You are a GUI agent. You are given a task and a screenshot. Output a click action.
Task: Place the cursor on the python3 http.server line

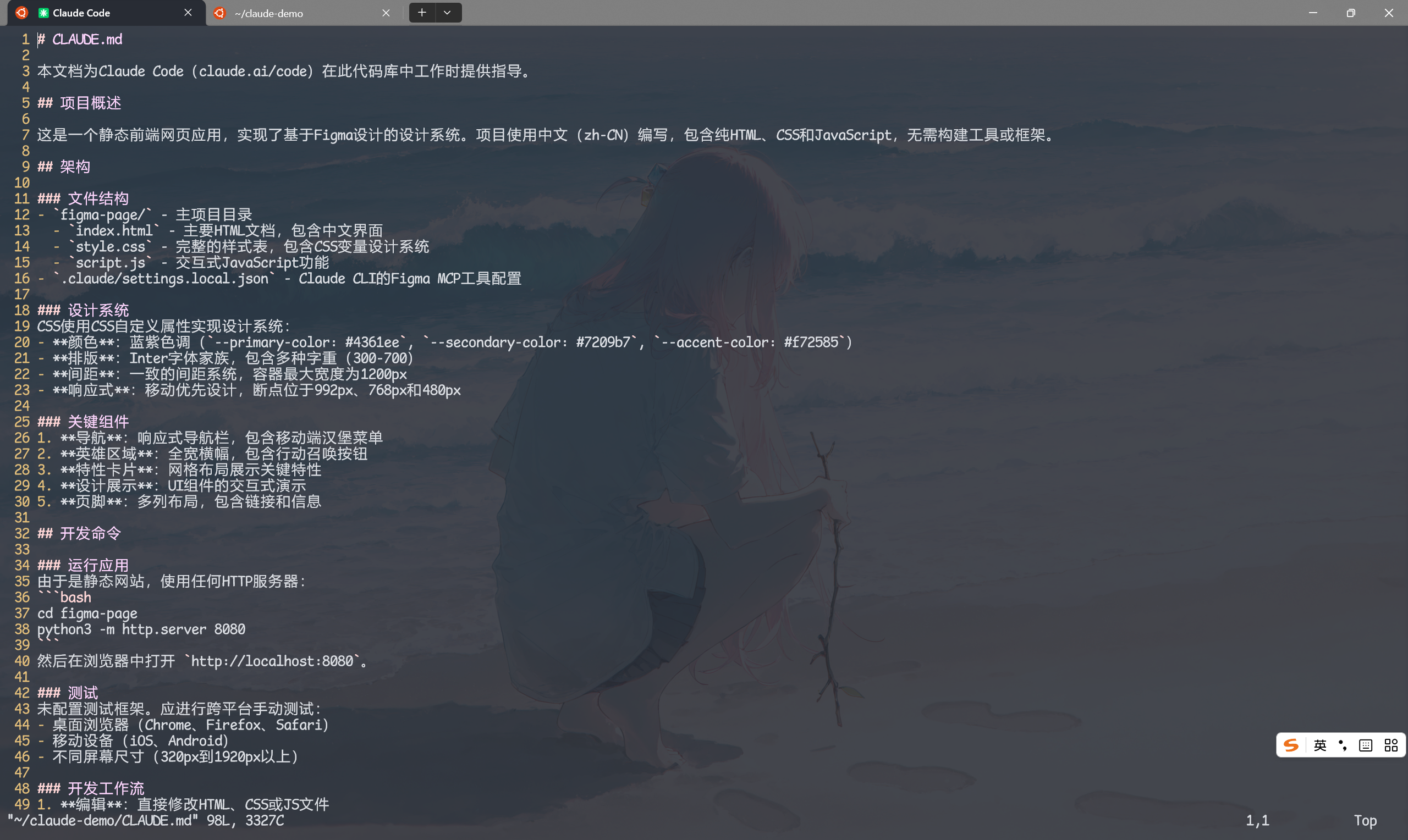click(x=141, y=629)
